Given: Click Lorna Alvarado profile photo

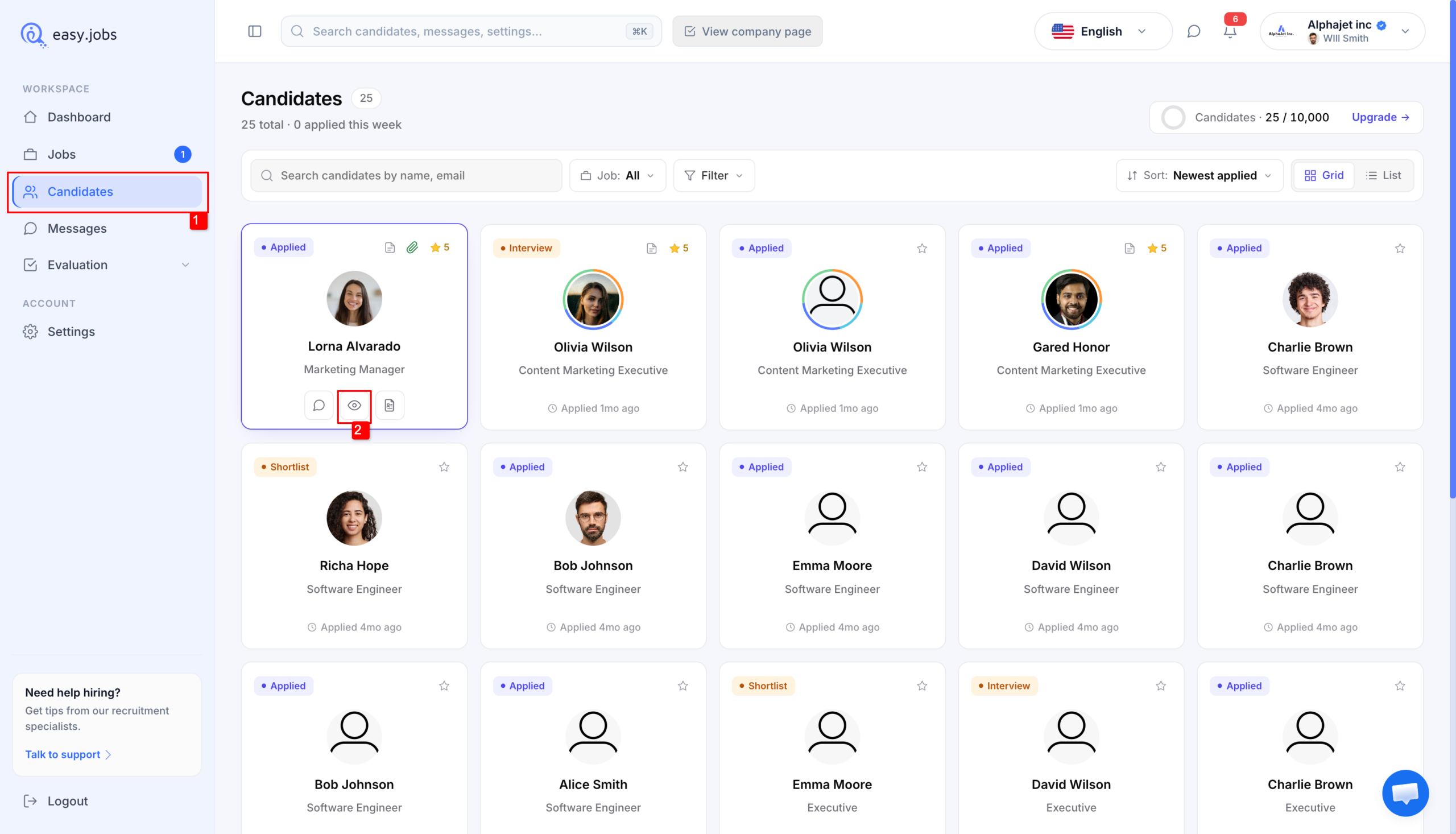Looking at the screenshot, I should 354,299.
